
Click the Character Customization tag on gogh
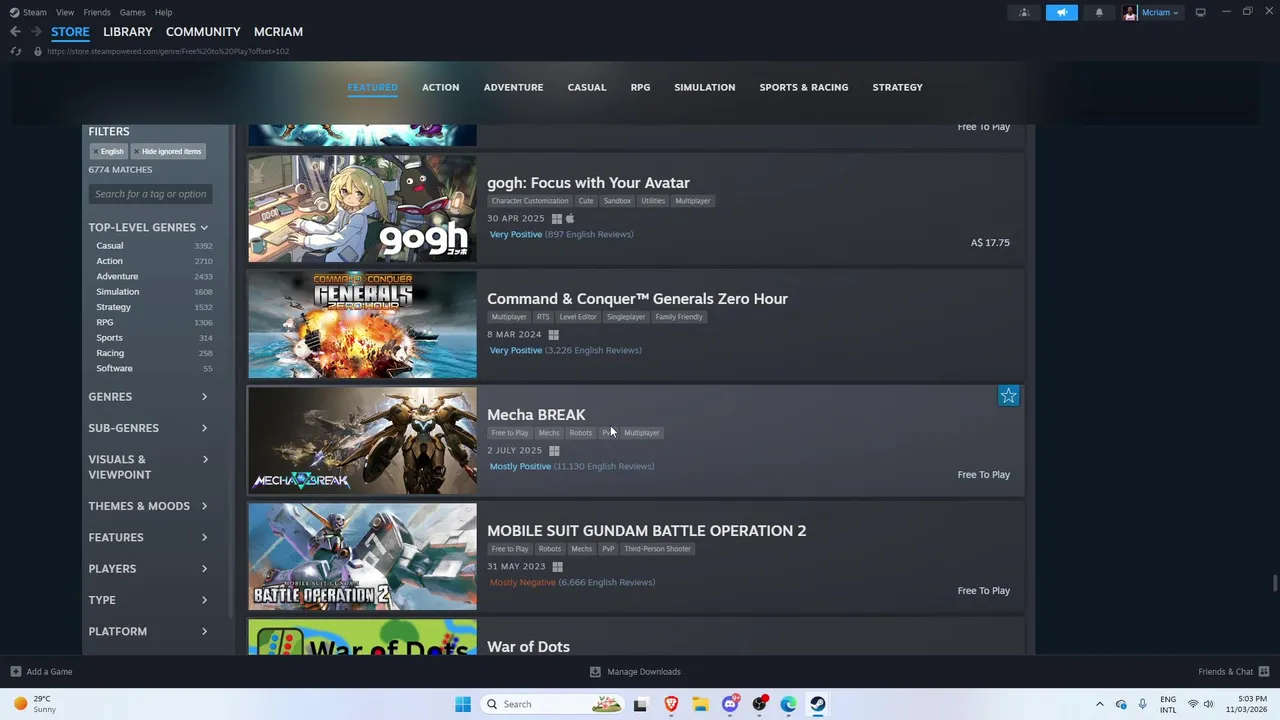(x=530, y=201)
